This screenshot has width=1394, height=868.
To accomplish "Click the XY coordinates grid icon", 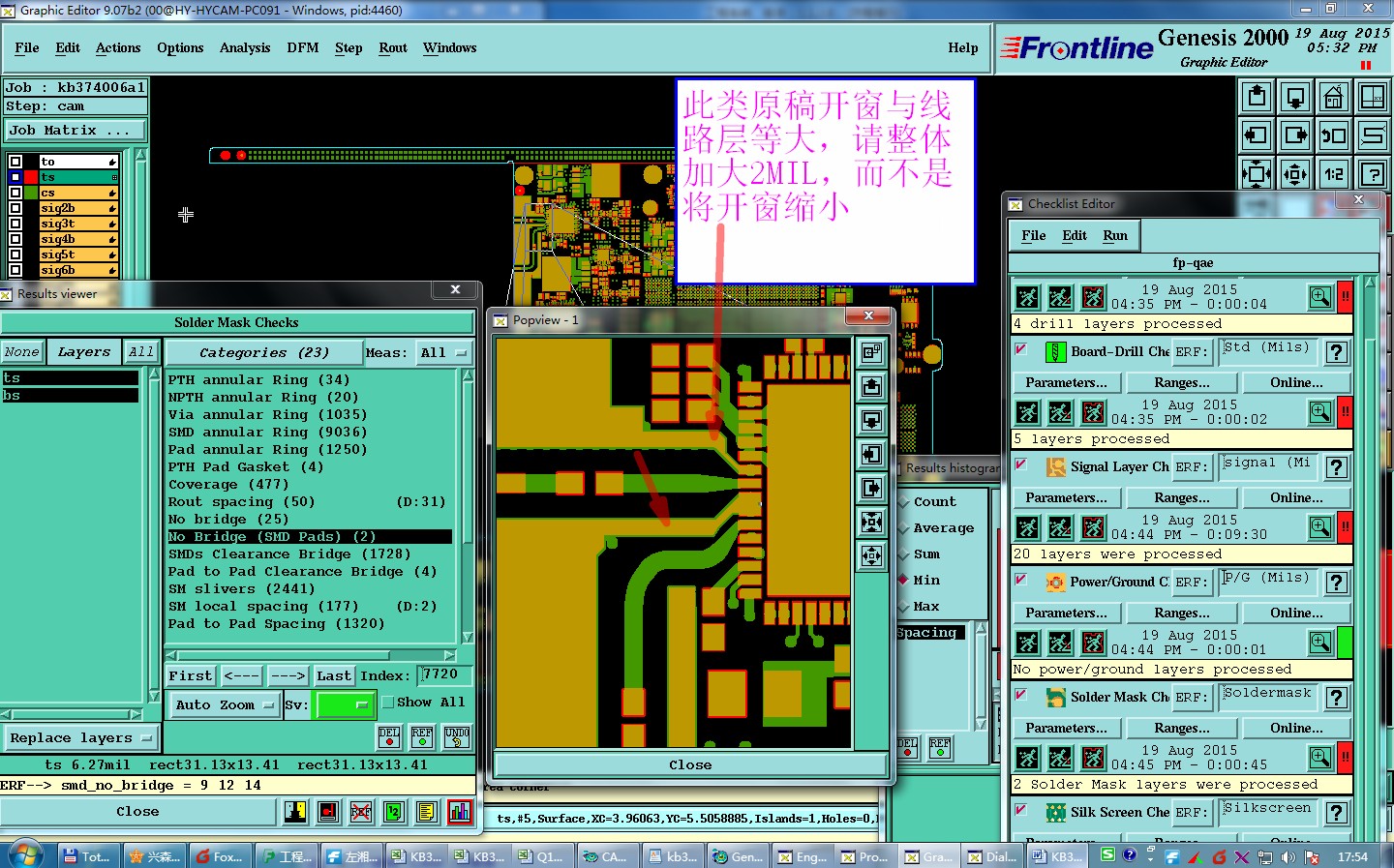I will point(1373,97).
